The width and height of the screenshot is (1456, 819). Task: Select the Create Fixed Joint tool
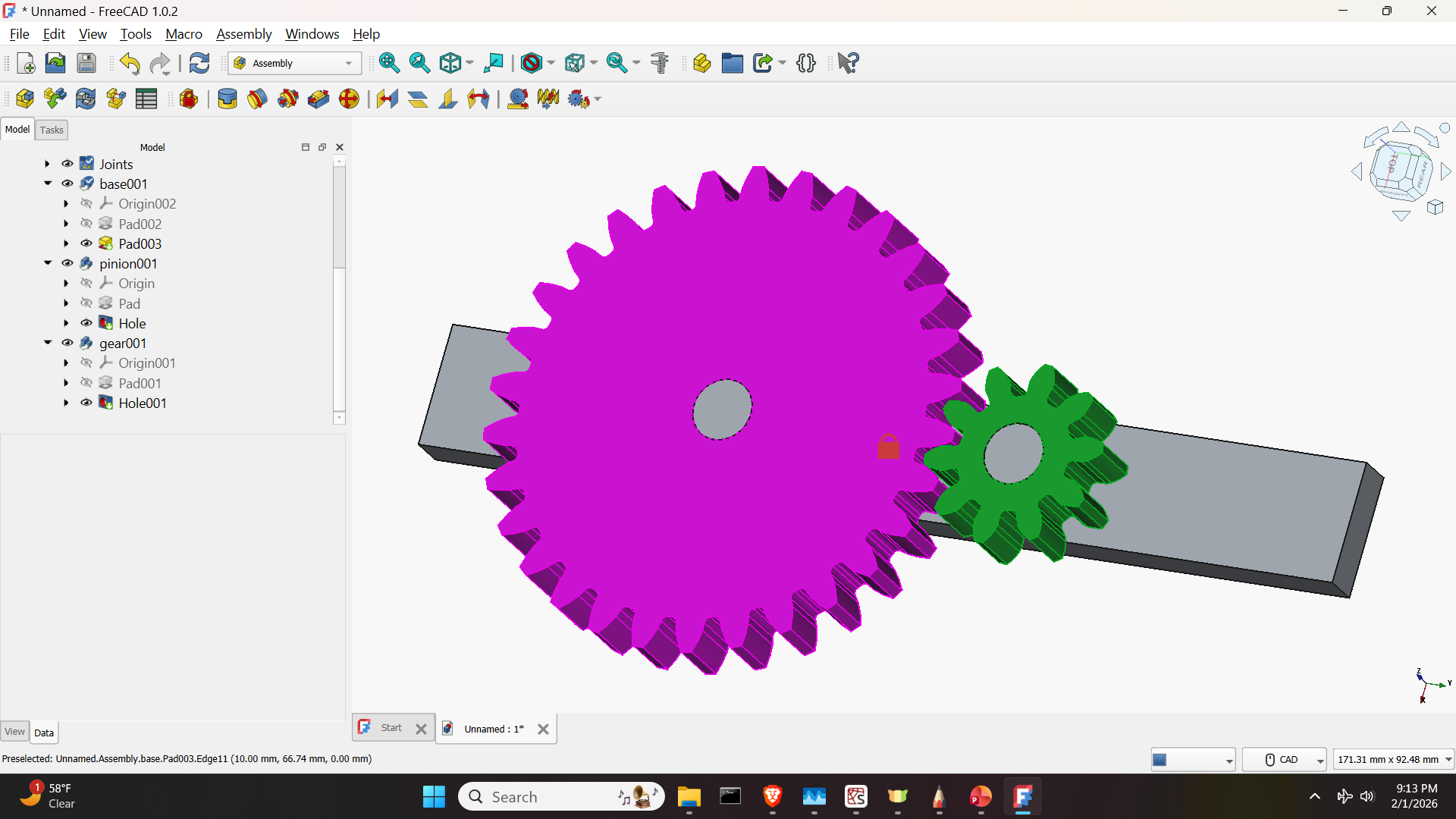click(x=227, y=99)
